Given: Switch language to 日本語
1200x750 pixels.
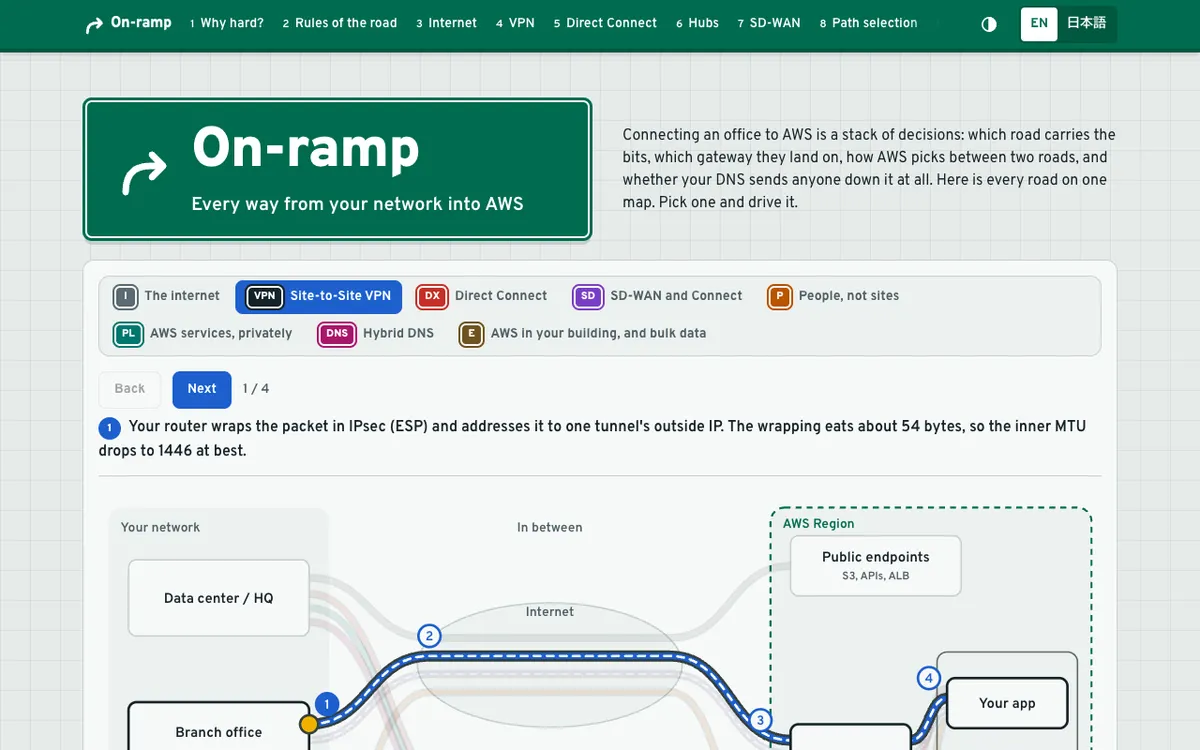Looking at the screenshot, I should (x=1086, y=24).
